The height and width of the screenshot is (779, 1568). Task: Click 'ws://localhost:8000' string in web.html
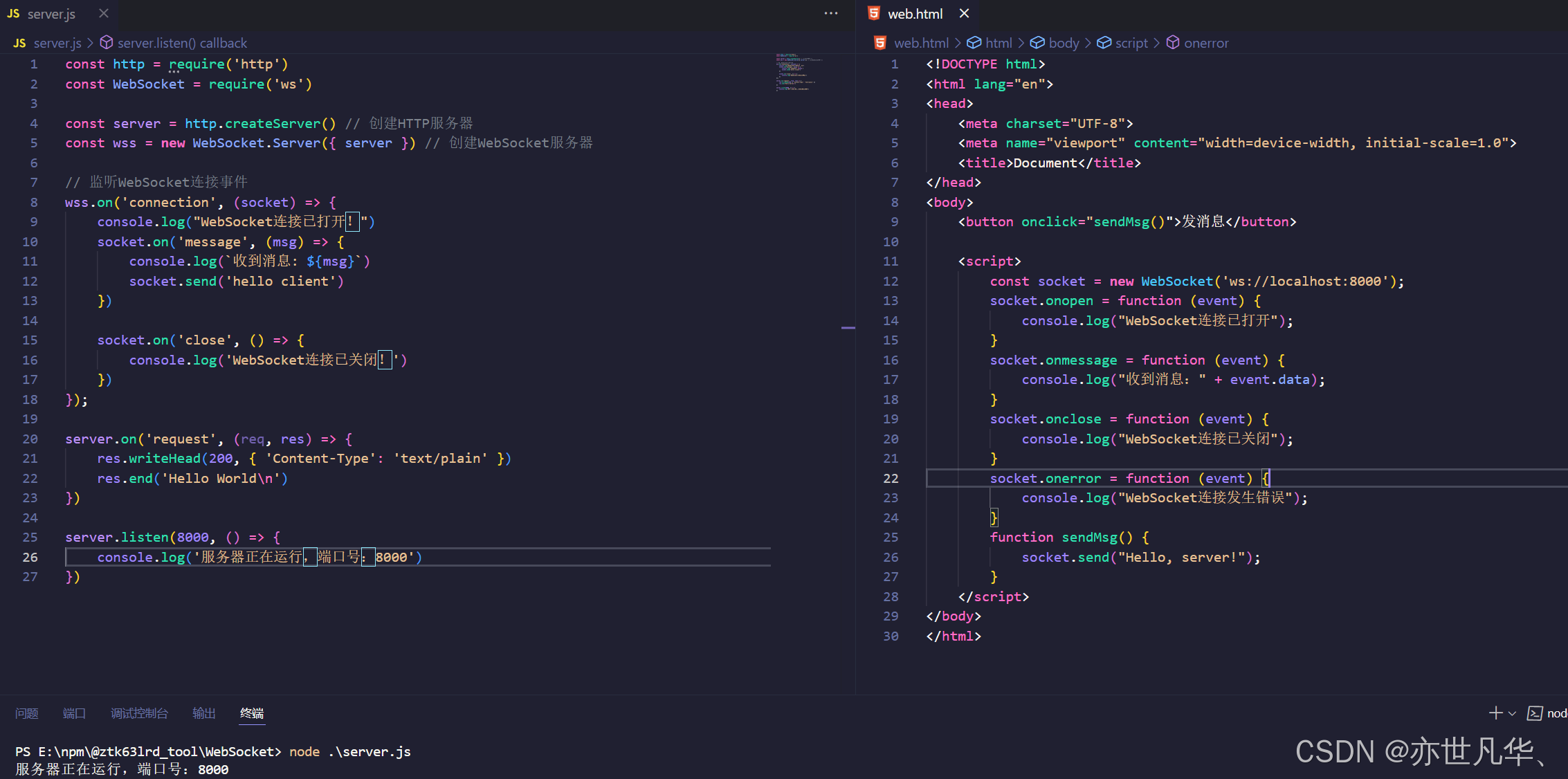coord(1305,281)
